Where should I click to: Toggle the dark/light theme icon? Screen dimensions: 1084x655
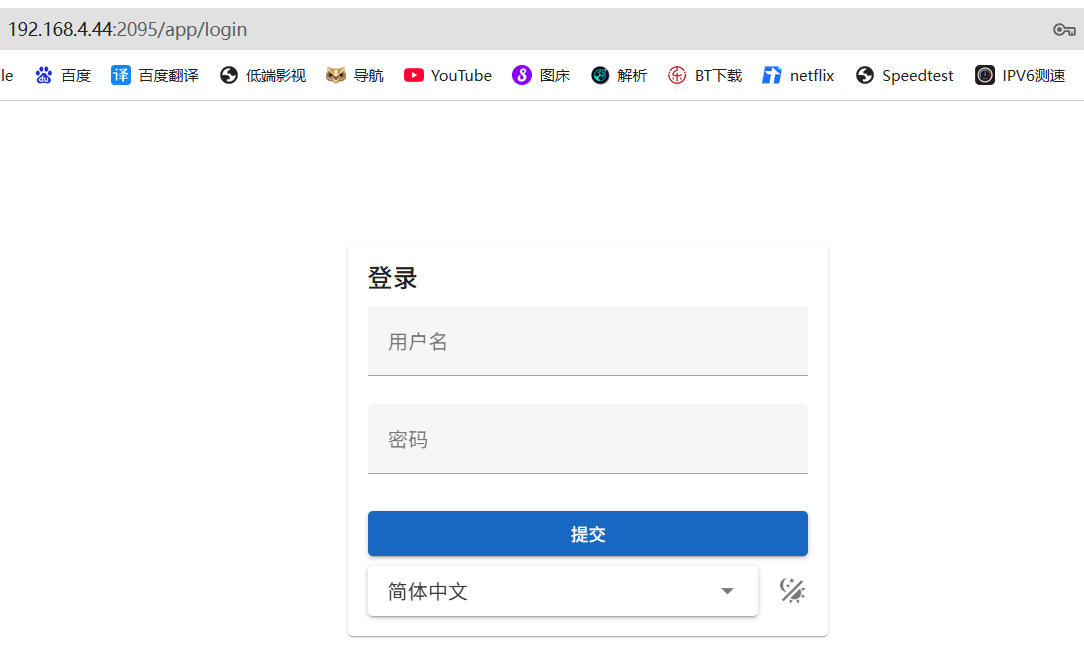pos(792,591)
